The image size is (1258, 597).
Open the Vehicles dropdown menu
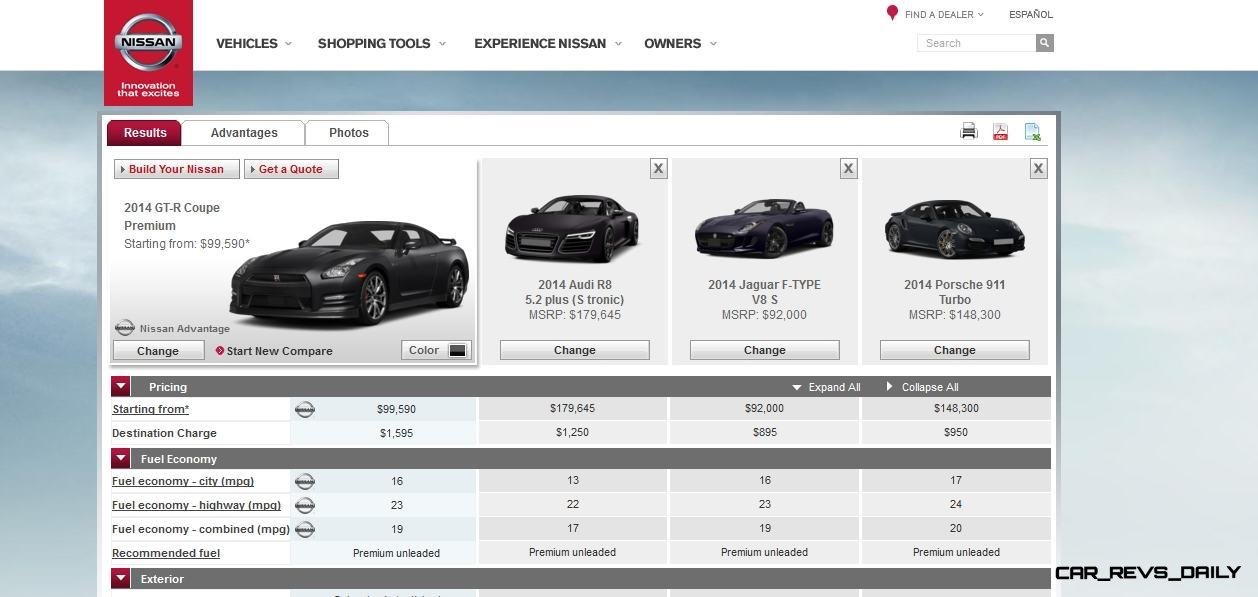pyautogui.click(x=254, y=43)
